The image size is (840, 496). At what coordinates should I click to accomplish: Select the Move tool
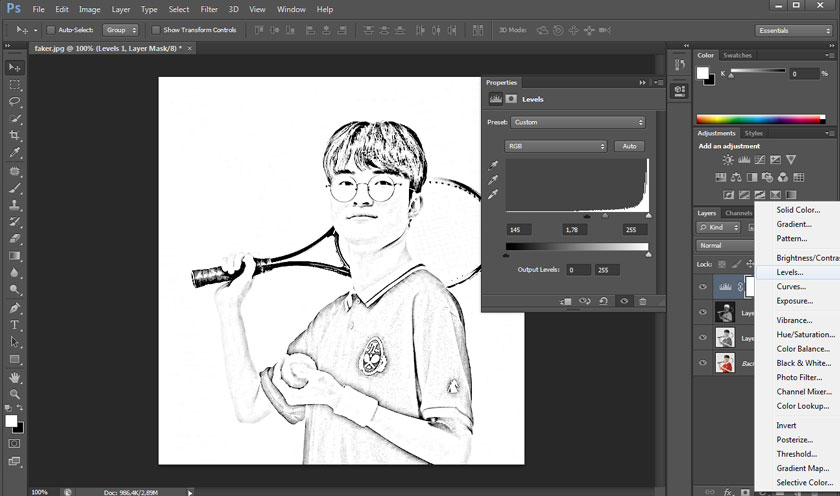[14, 67]
